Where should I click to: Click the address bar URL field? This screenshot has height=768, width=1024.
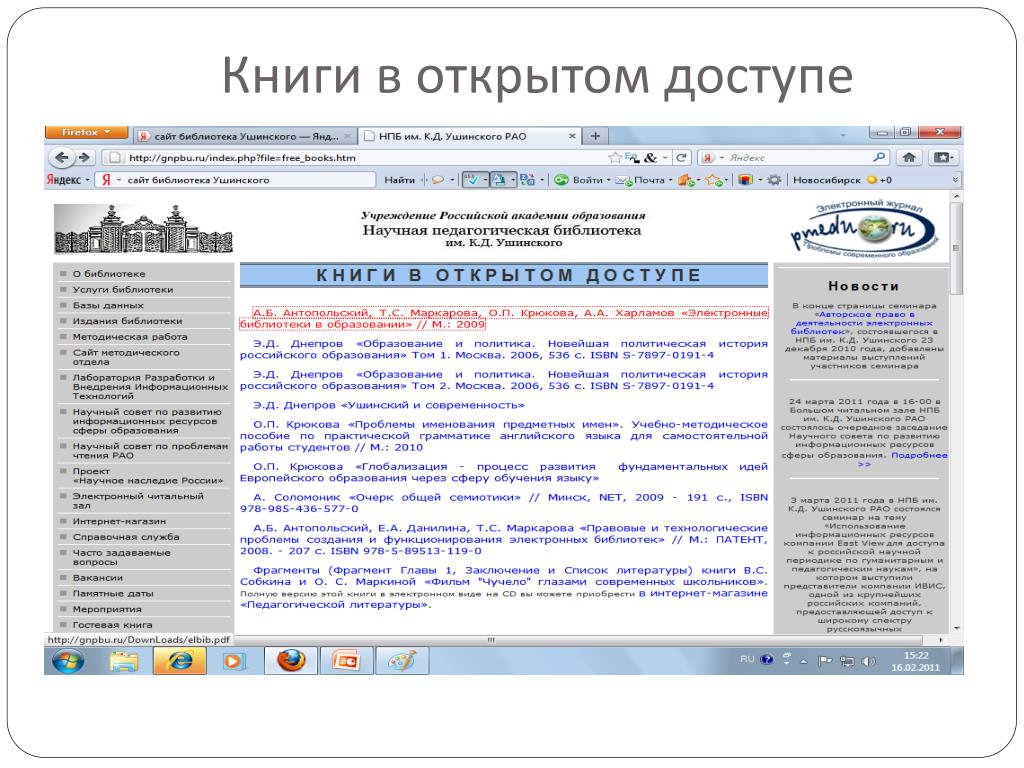(x=356, y=157)
